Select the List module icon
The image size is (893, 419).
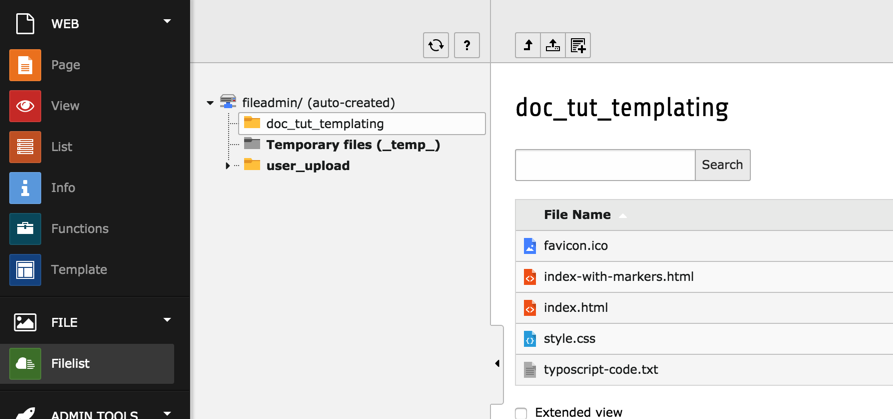25,147
